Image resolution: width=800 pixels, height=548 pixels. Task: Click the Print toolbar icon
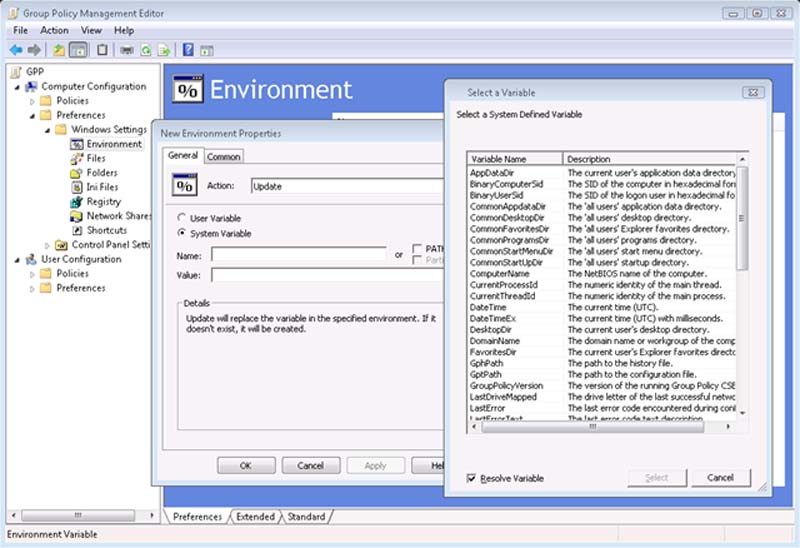(127, 50)
